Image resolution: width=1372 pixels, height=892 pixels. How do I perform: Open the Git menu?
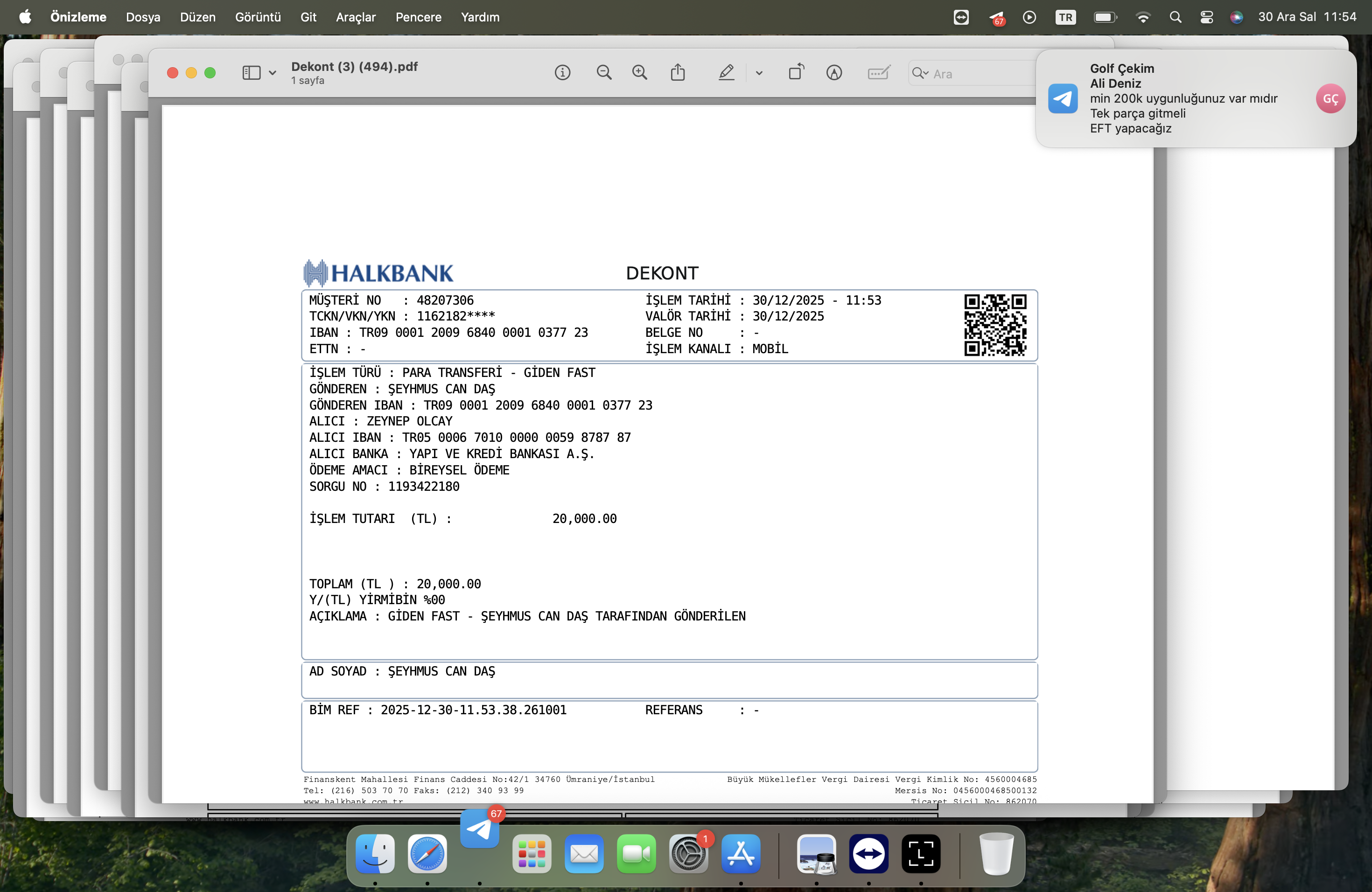coord(308,17)
